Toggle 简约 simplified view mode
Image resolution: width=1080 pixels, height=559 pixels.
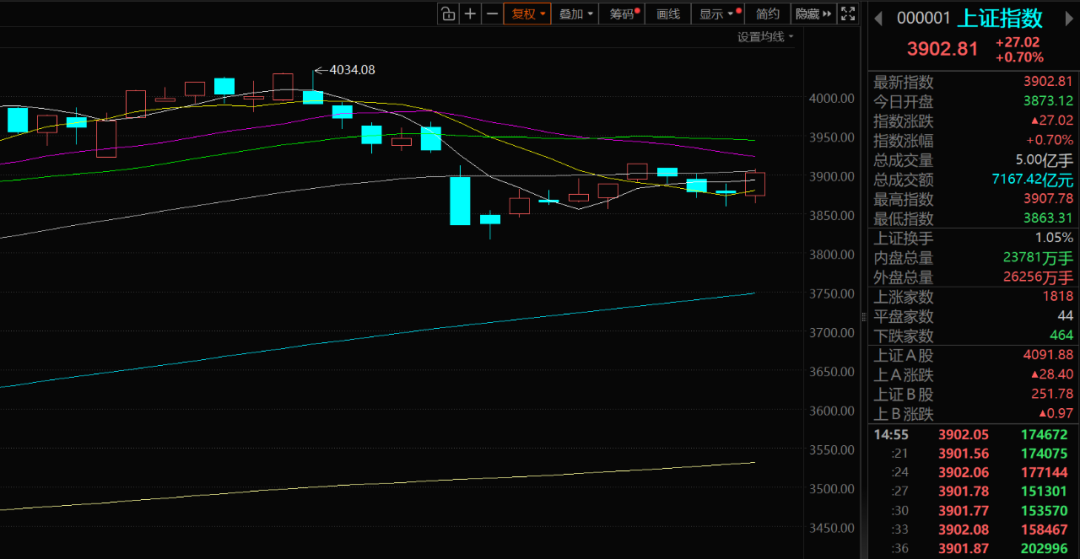[767, 14]
